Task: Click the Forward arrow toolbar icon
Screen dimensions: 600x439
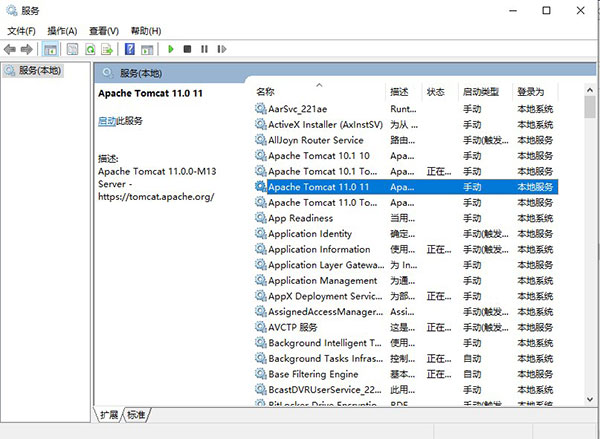Action: point(26,49)
